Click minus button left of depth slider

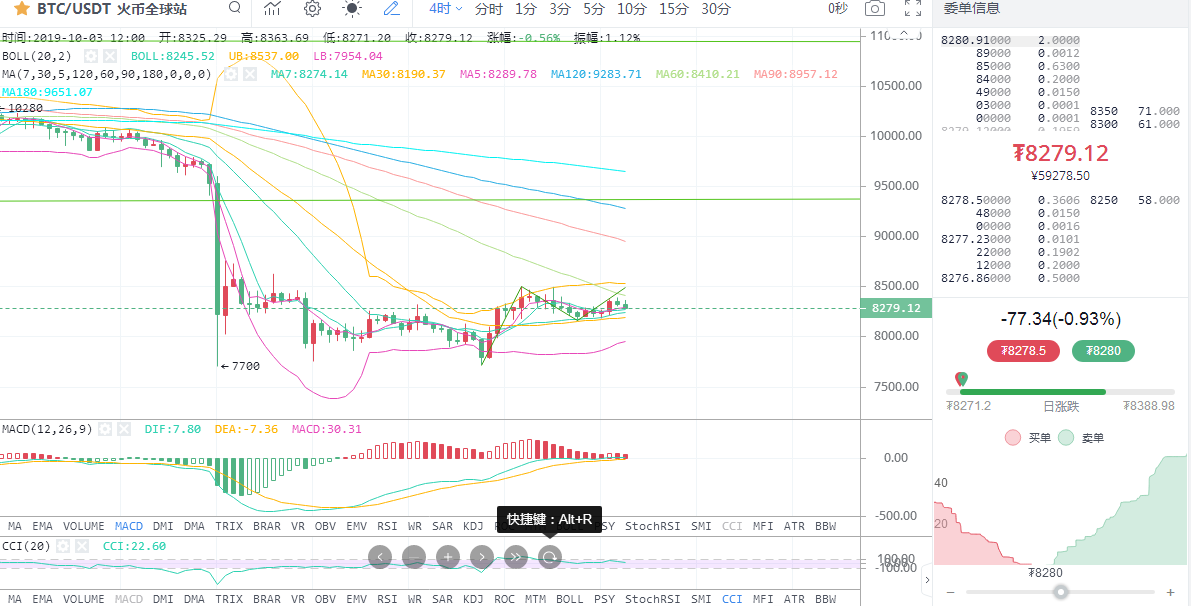[951, 592]
